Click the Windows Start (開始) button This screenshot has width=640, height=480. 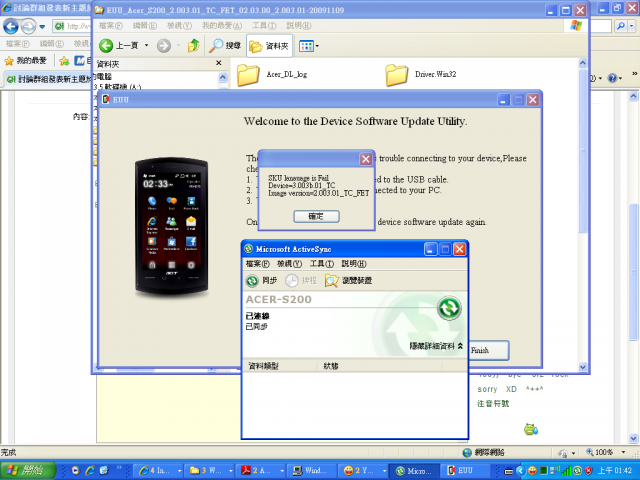coord(28,471)
